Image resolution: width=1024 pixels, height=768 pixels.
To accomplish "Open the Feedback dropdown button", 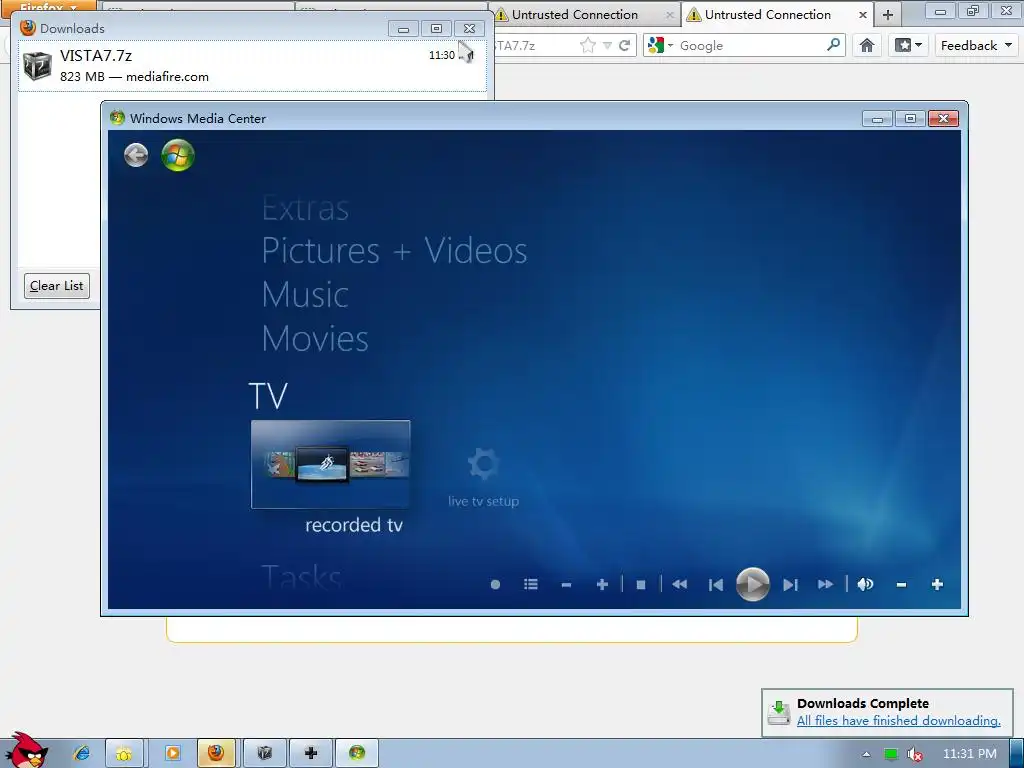I will [976, 45].
